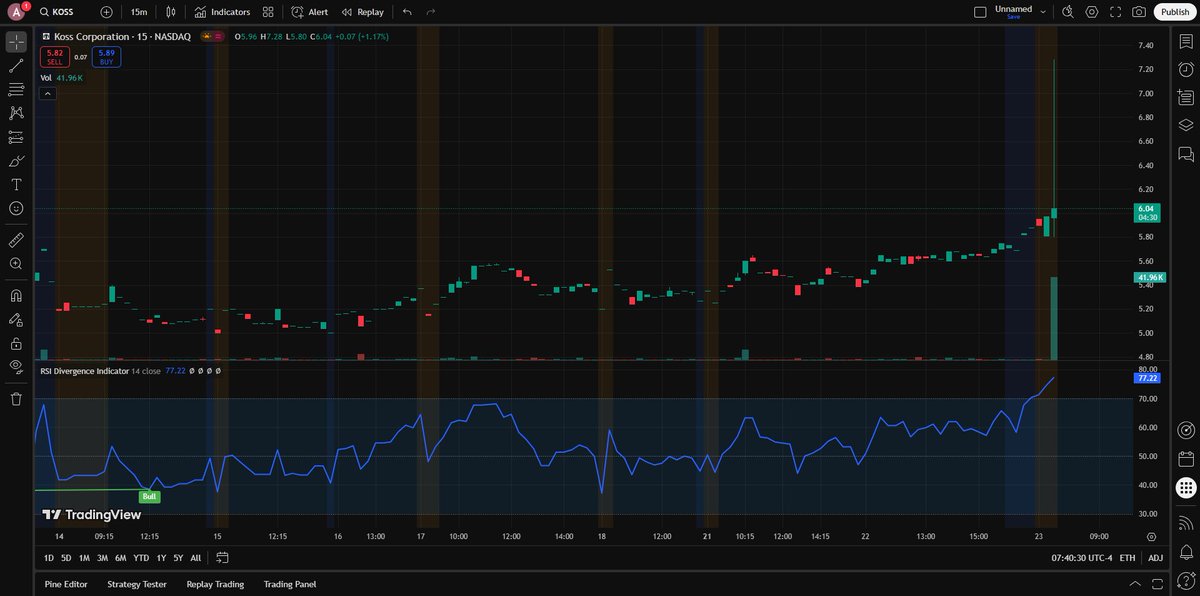
Task: Enter fullscreen mode
Action: [x=1115, y=12]
